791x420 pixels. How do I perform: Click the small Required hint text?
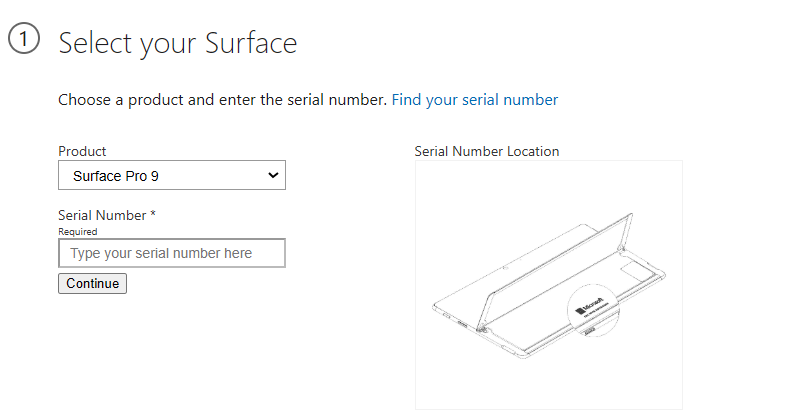tap(78, 232)
